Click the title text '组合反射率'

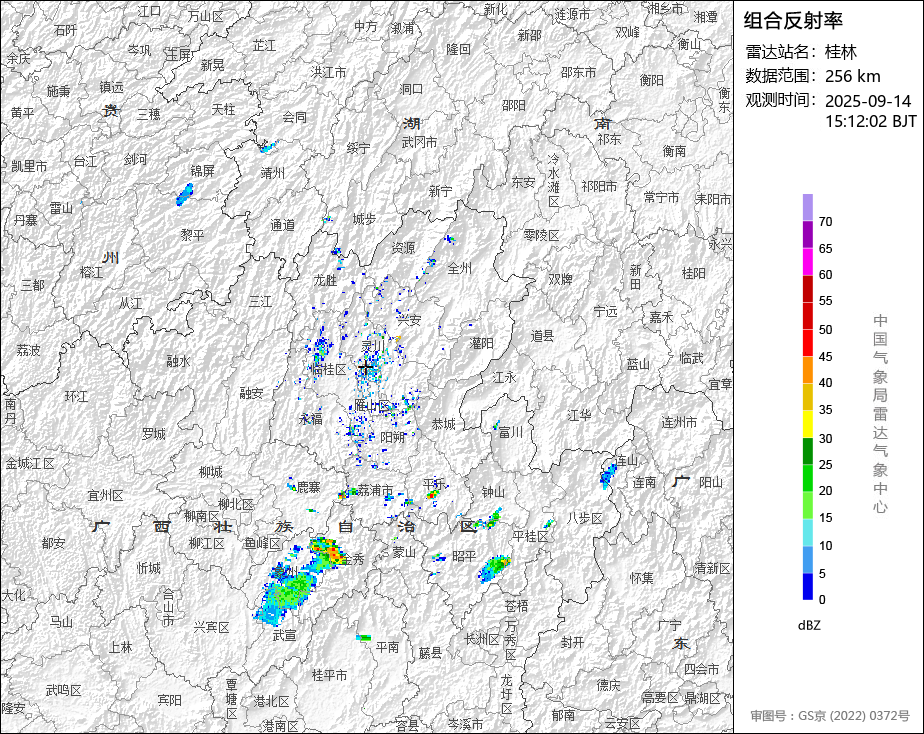point(793,21)
